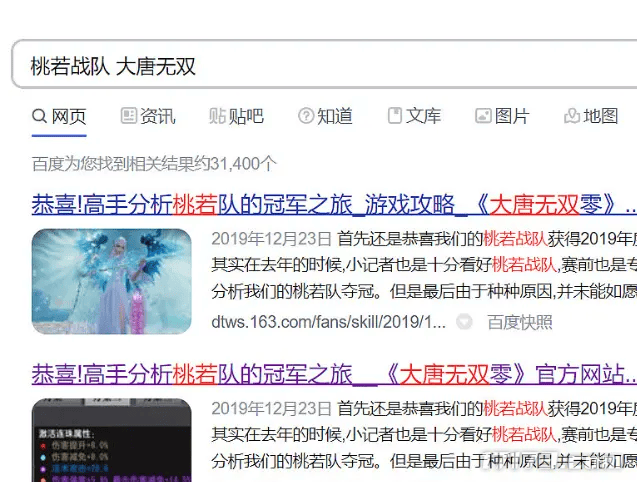The image size is (637, 482).
Task: Switch to the 知道 tab
Action: [x=325, y=116]
